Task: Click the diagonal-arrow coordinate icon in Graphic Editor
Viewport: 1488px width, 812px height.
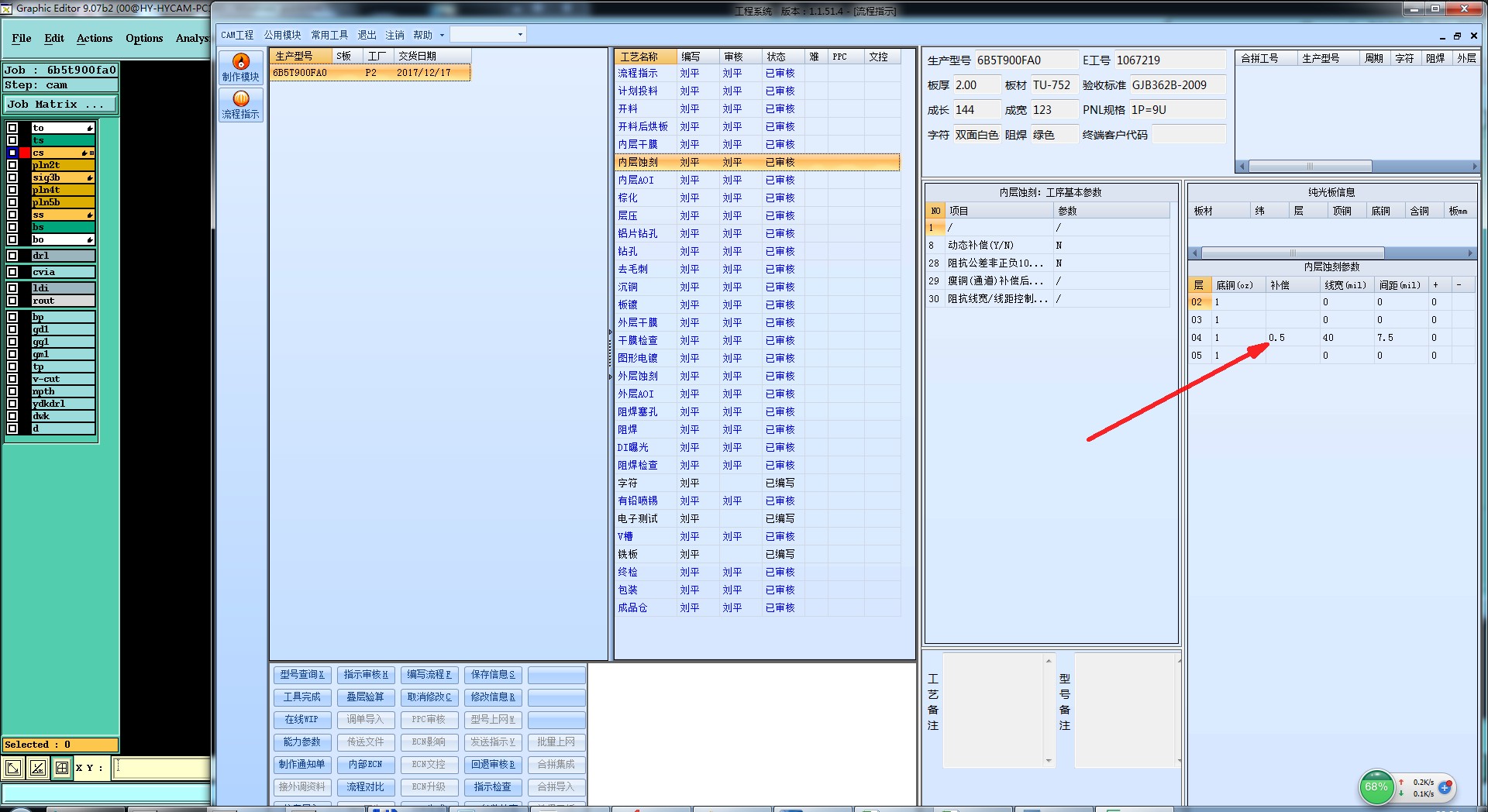Action: pos(13,768)
